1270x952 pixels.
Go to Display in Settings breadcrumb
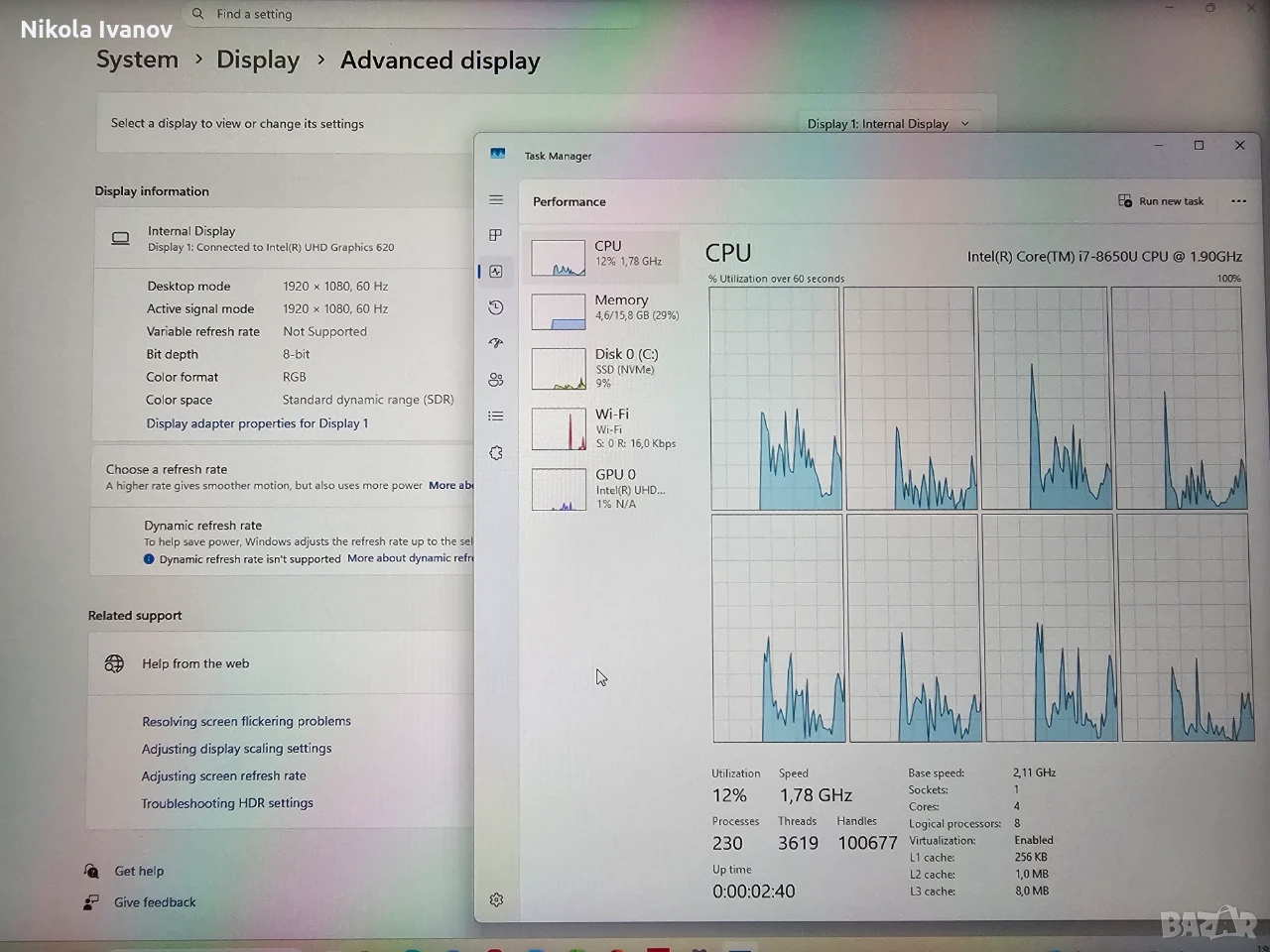tap(258, 60)
